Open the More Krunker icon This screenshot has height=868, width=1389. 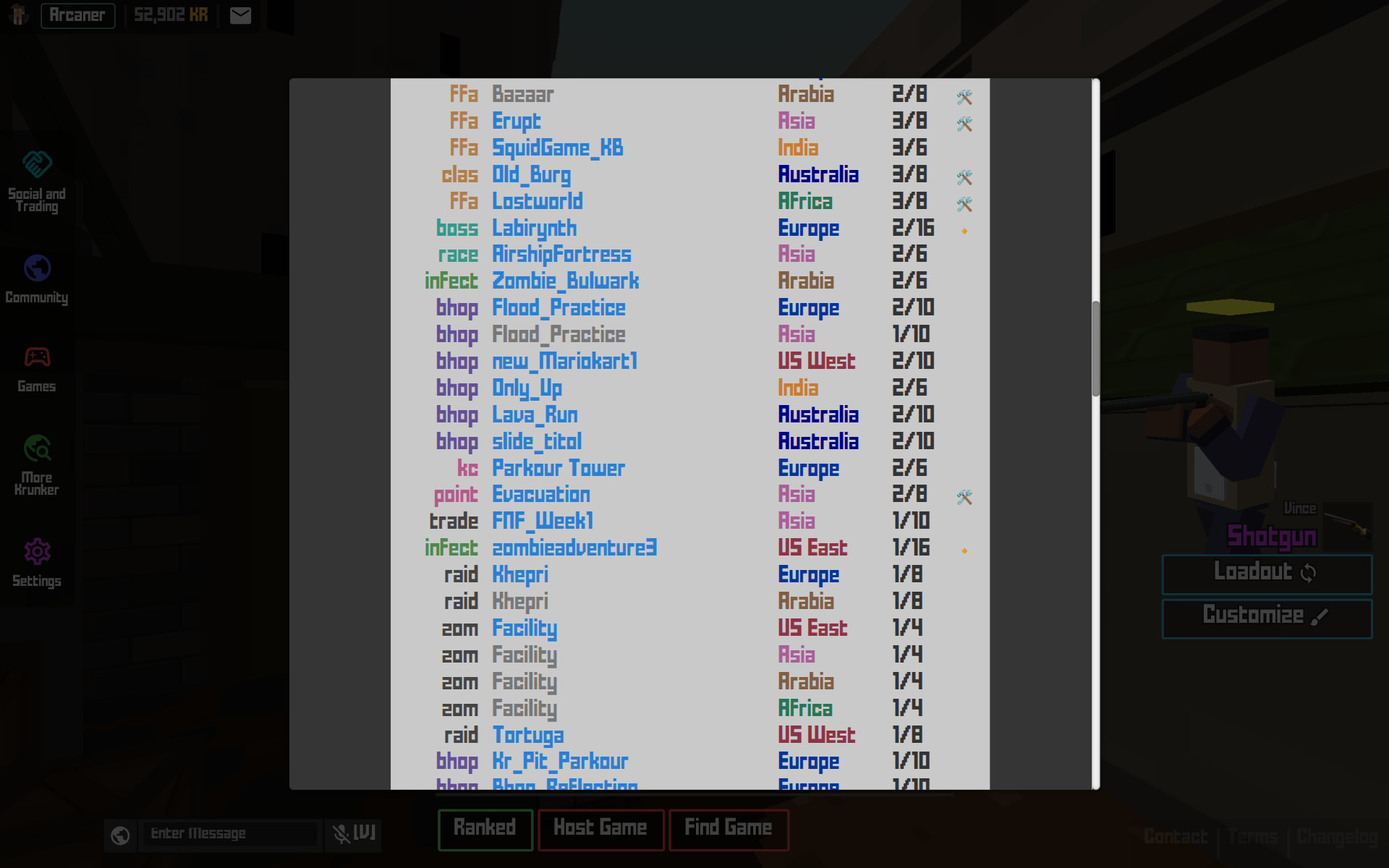point(37,448)
